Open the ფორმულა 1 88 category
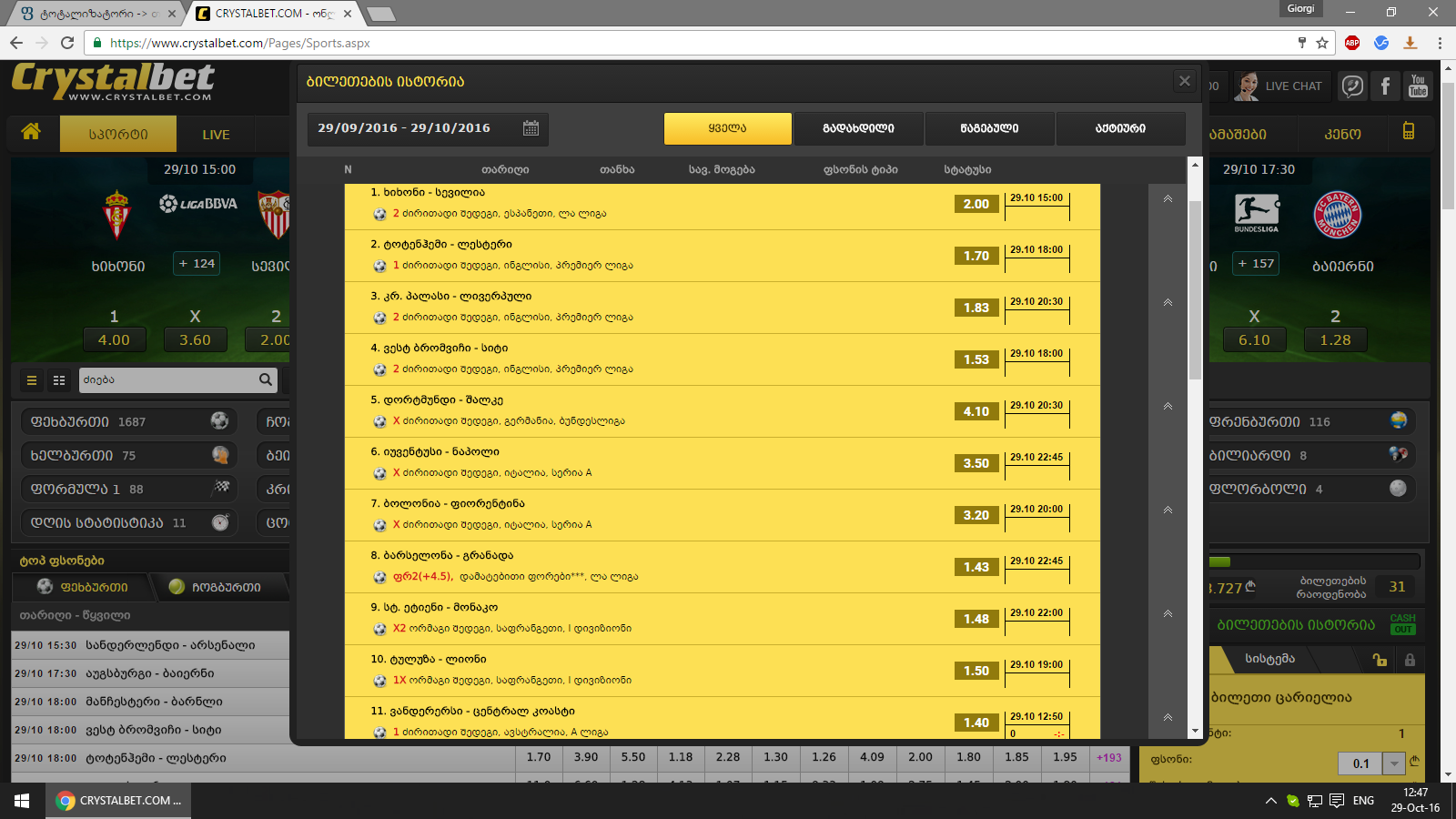The image size is (1456, 819). [x=129, y=489]
